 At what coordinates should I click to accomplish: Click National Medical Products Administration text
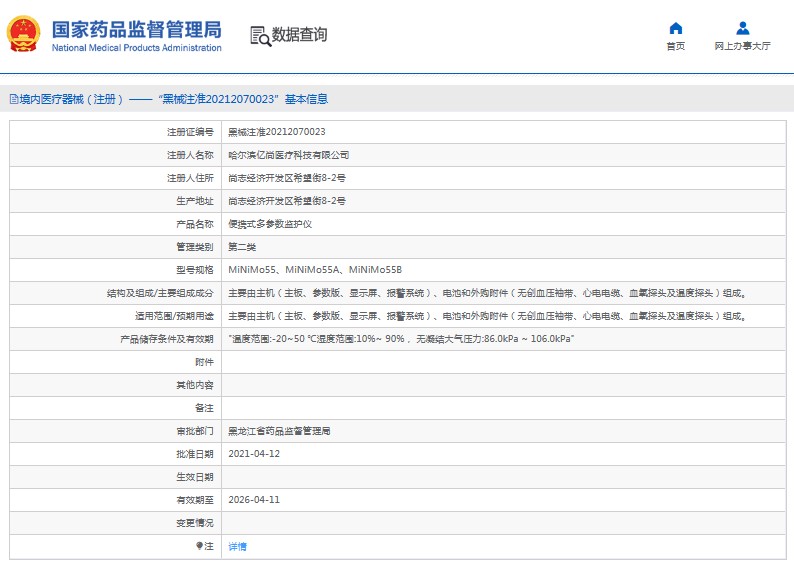tap(137, 48)
